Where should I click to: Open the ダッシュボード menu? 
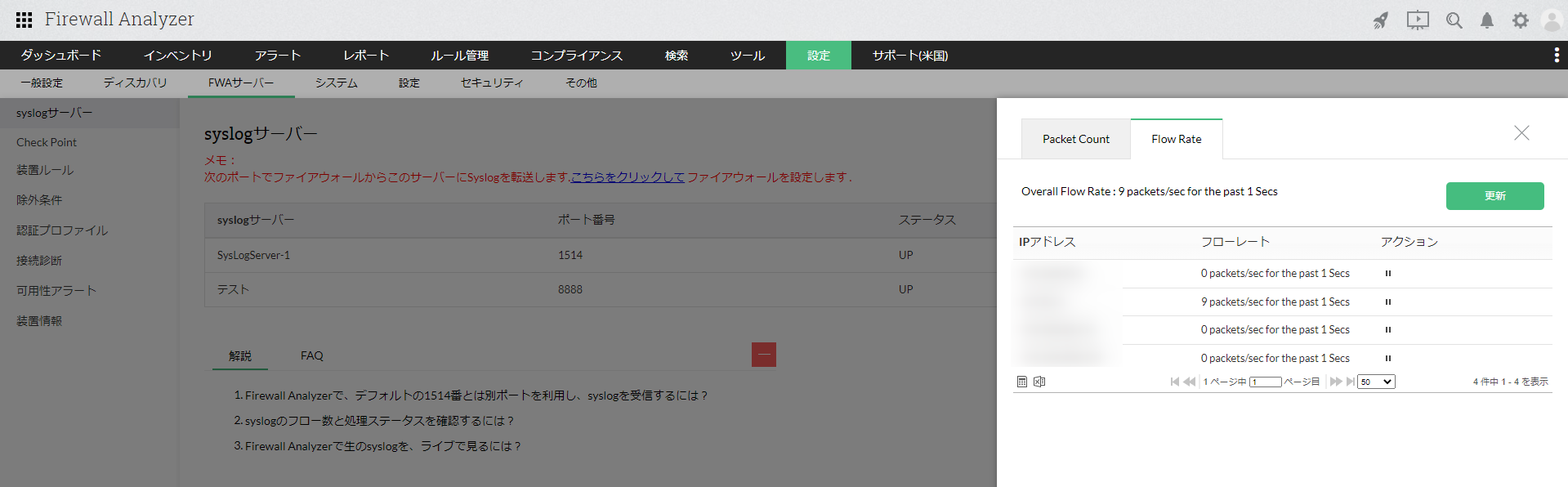[61, 55]
